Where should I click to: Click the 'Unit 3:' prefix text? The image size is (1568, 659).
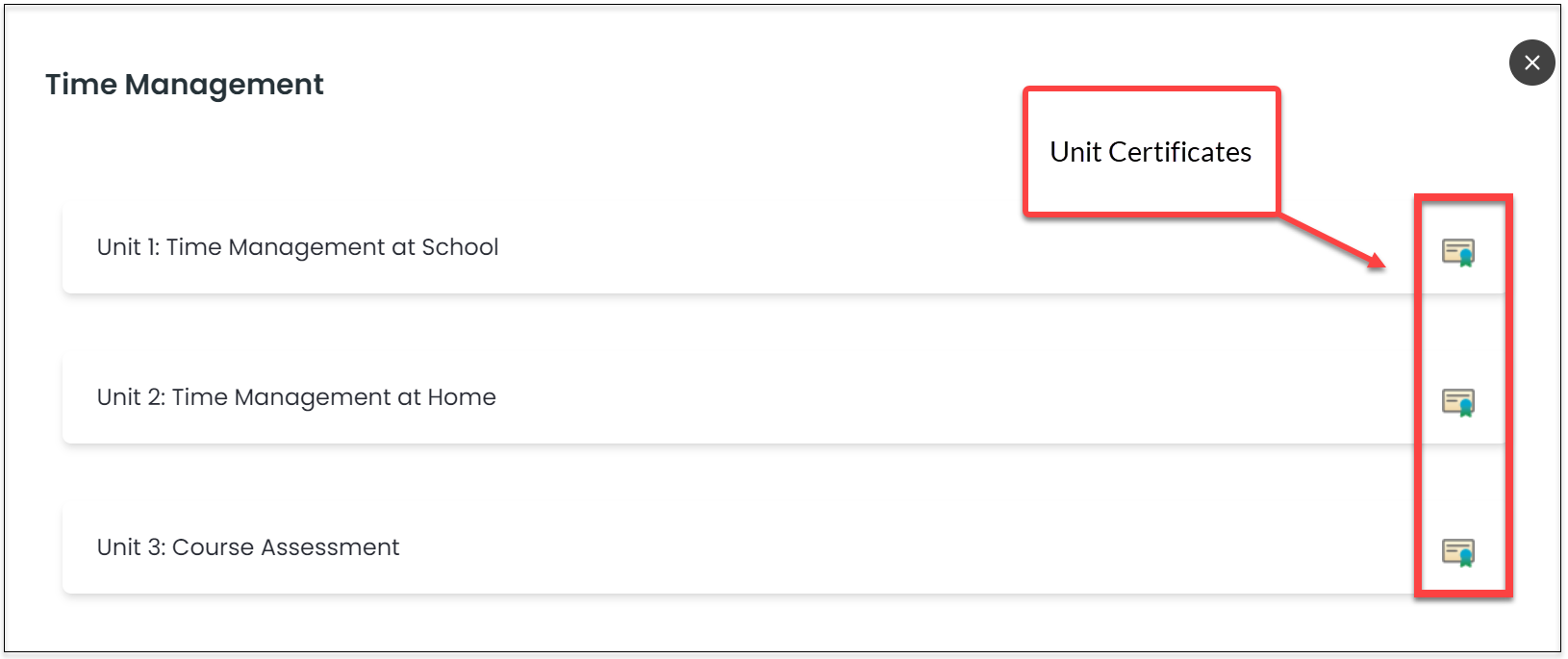[132, 547]
